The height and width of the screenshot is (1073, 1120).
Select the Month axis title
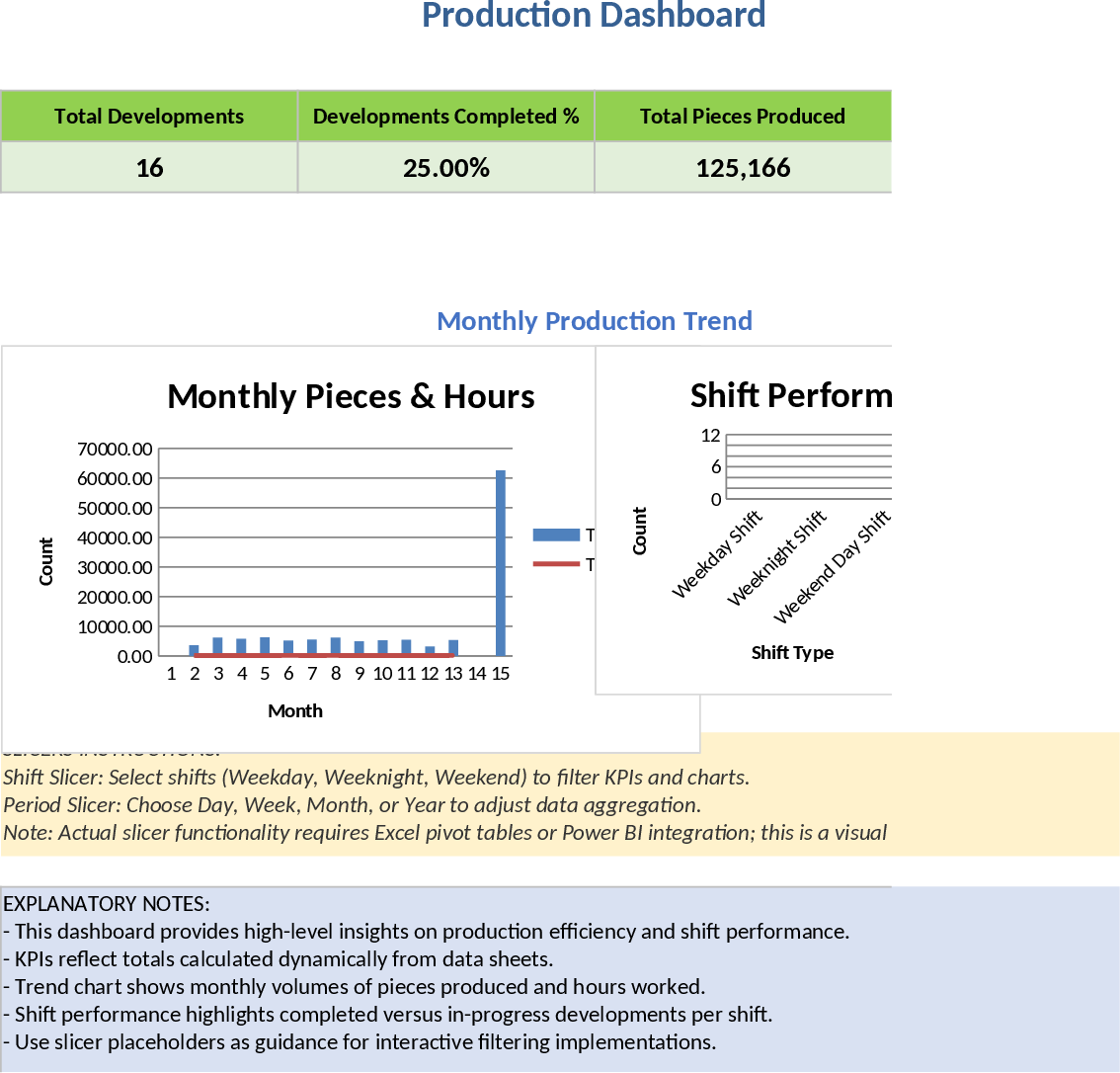295,711
